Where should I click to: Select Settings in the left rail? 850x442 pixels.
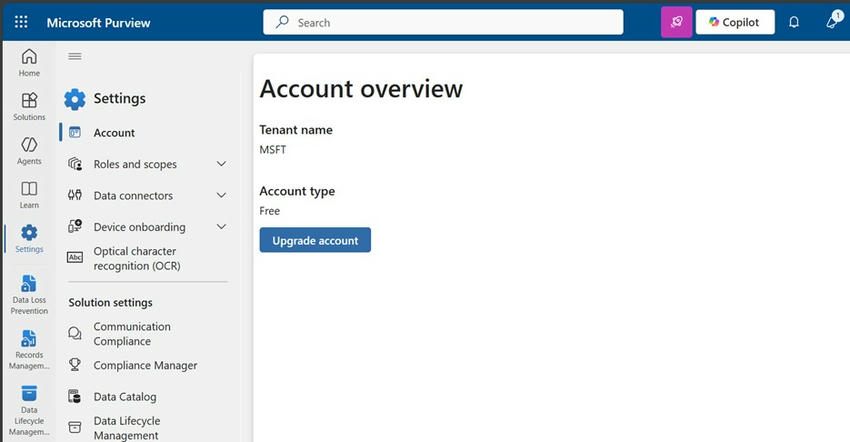(x=29, y=239)
